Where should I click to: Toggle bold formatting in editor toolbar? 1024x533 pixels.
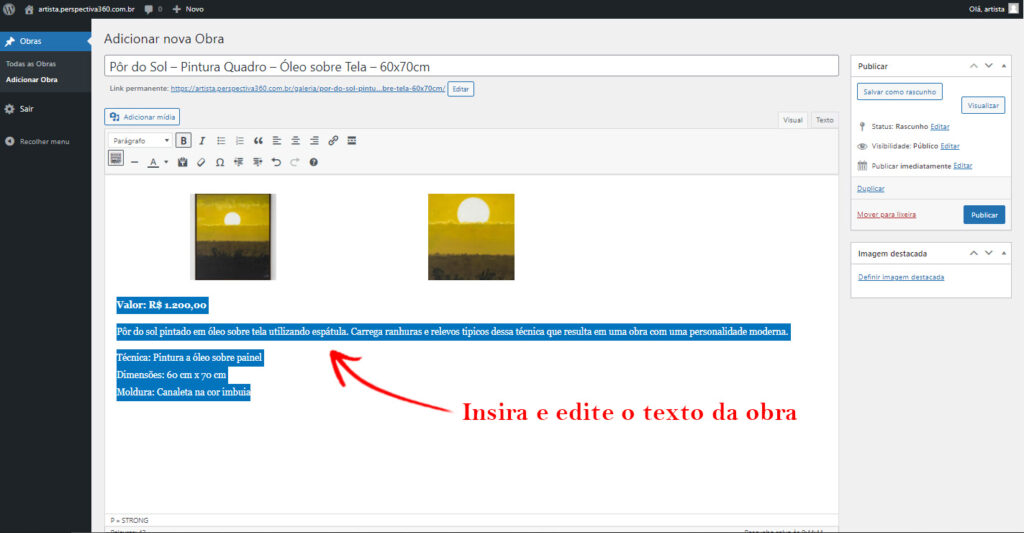pyautogui.click(x=184, y=140)
